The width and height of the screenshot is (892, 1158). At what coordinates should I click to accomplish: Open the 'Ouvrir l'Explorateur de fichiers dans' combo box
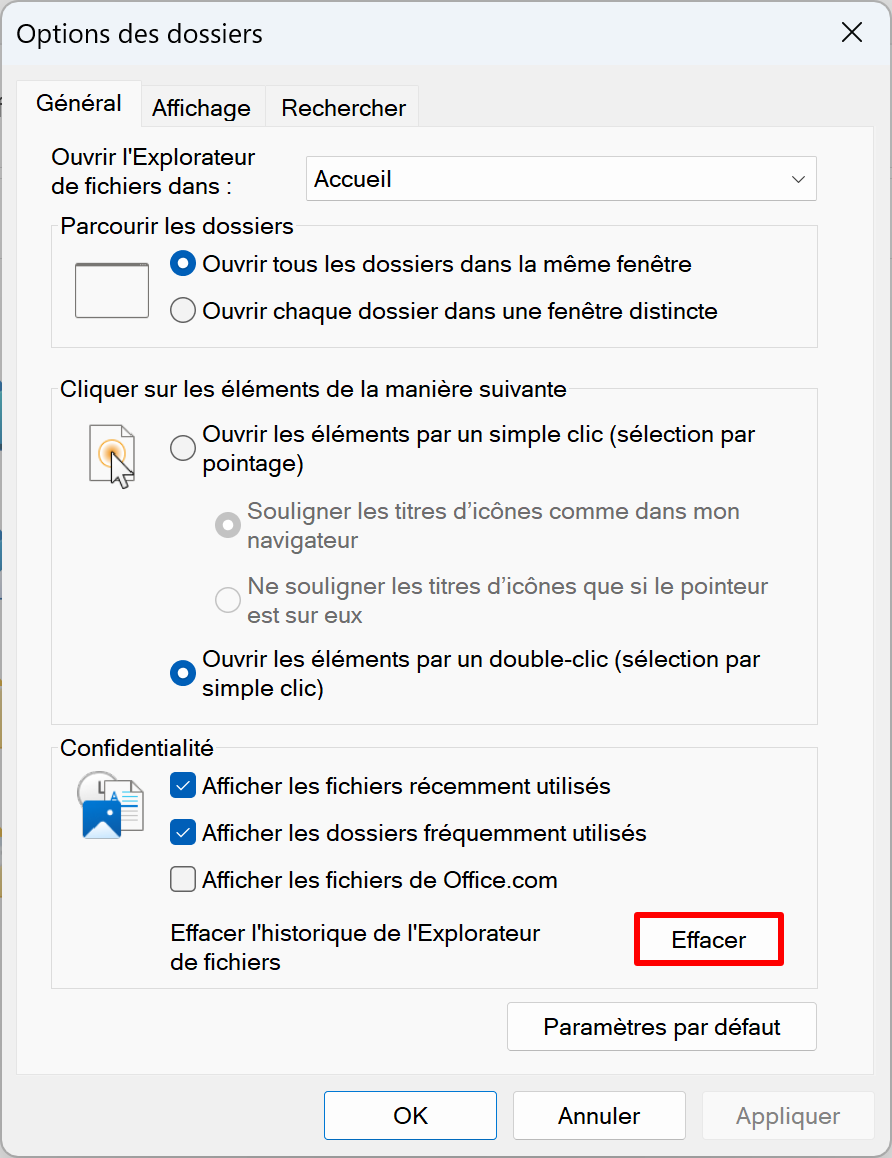coord(561,179)
